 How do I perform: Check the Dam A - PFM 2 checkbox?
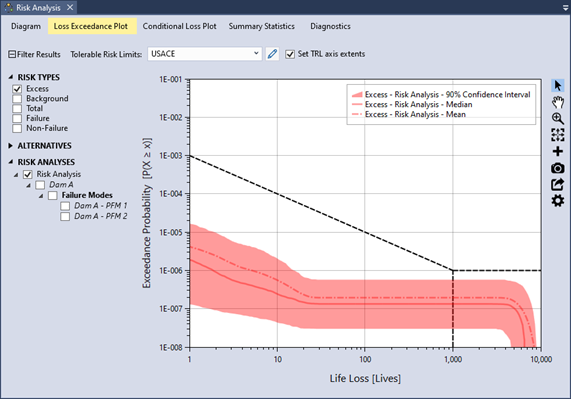(x=65, y=217)
